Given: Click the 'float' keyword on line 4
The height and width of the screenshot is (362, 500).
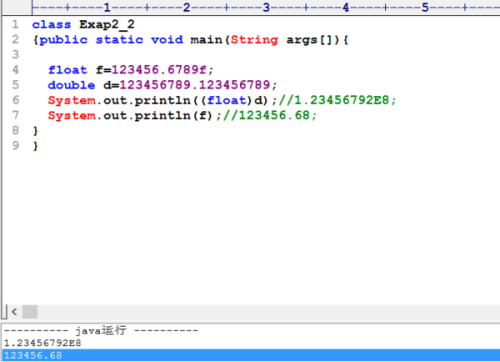Looking at the screenshot, I should coord(68,70).
